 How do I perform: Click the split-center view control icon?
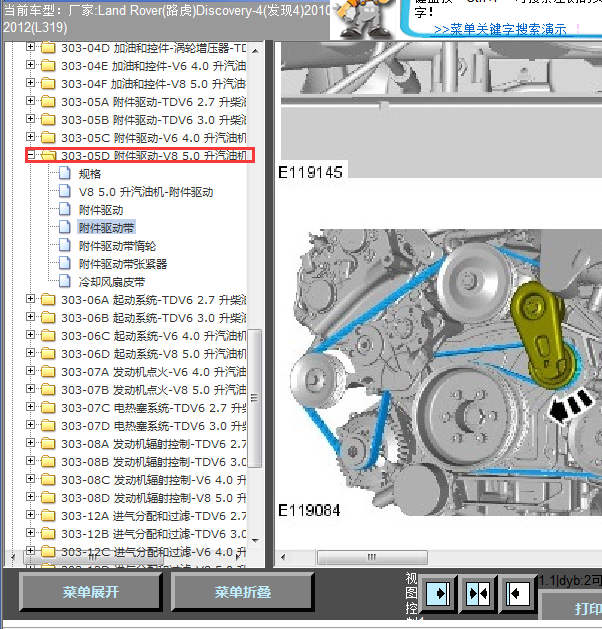click(477, 593)
